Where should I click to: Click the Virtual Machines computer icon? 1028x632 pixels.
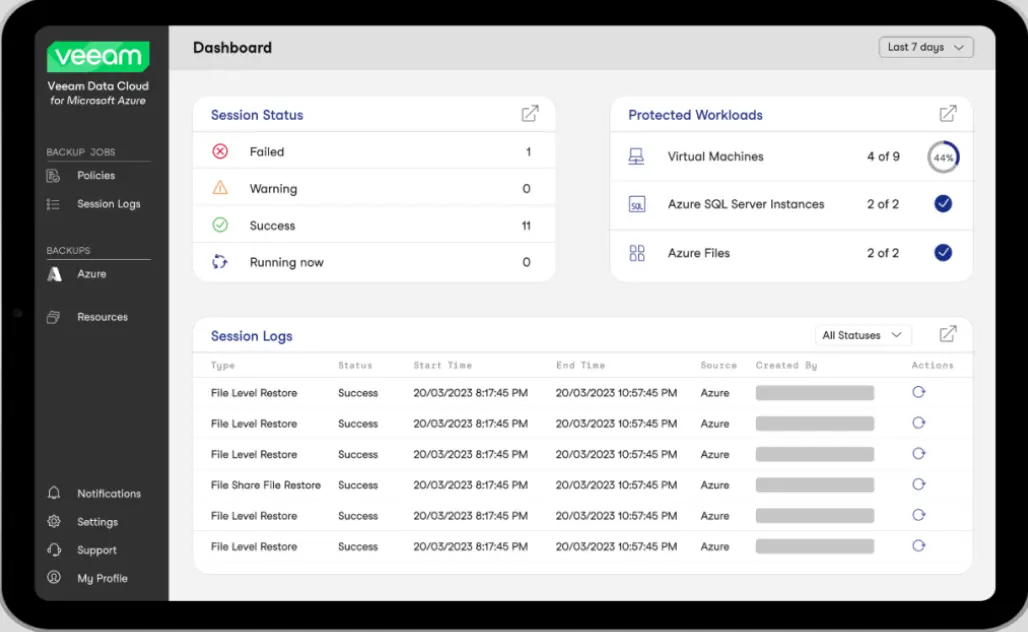click(636, 157)
